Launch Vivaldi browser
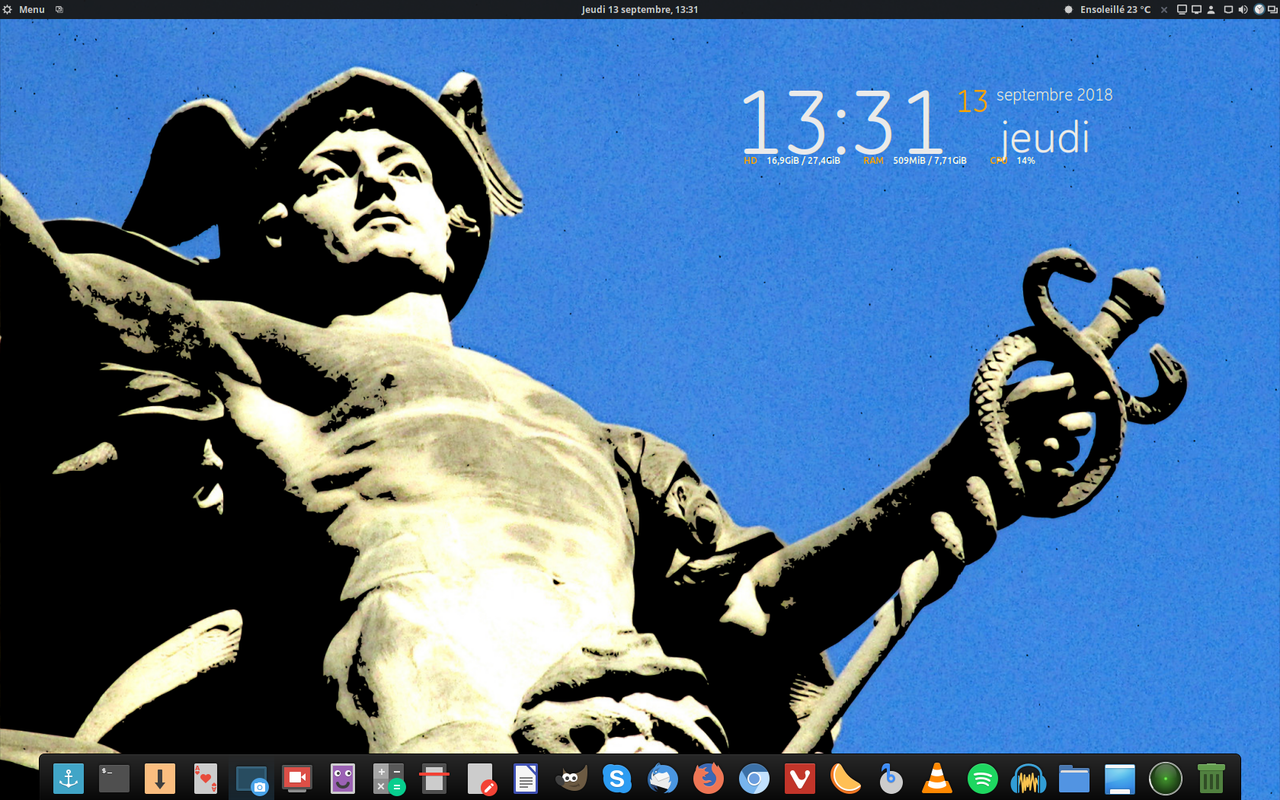This screenshot has height=800, width=1280. (799, 778)
